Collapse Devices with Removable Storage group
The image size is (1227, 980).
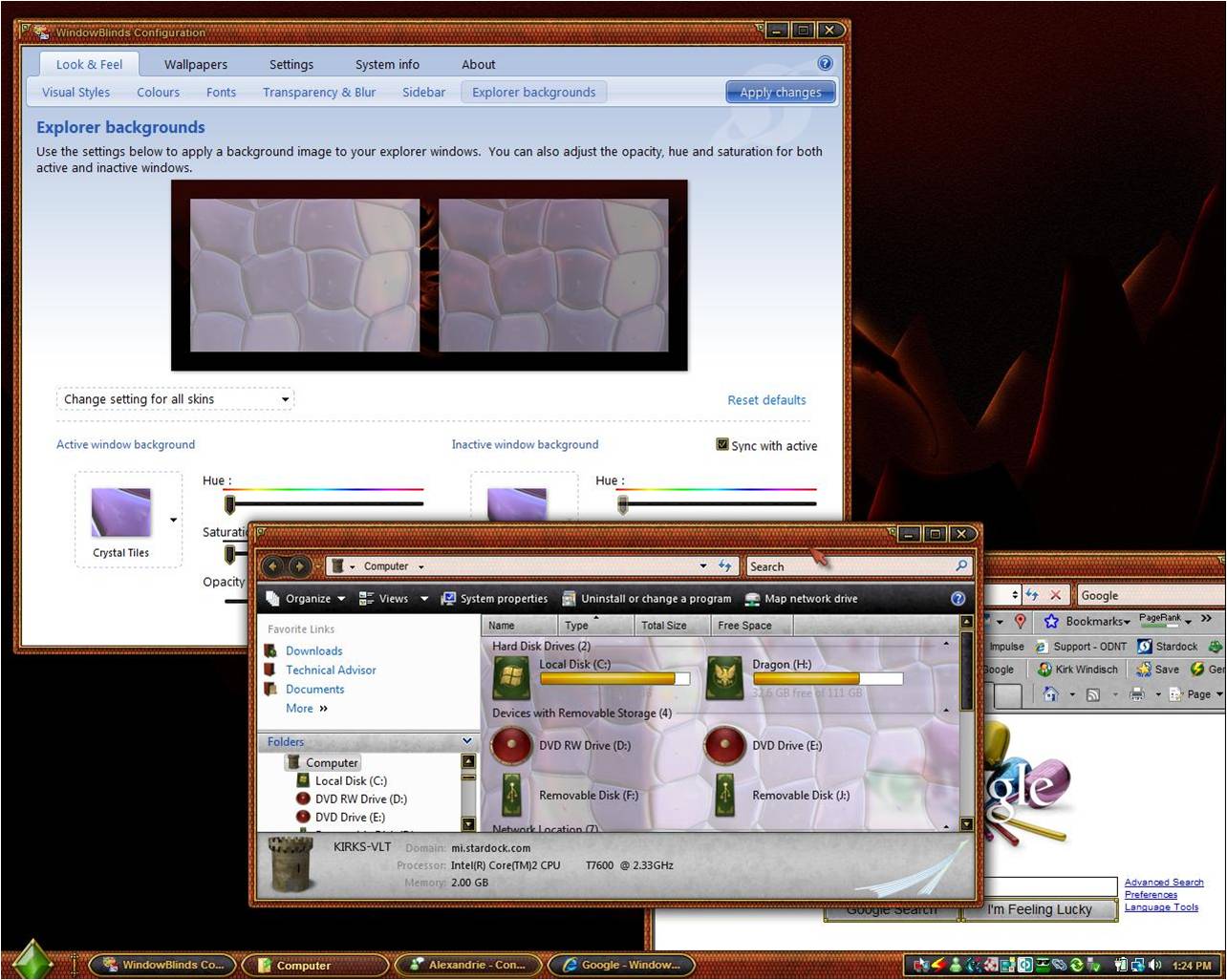[x=946, y=712]
